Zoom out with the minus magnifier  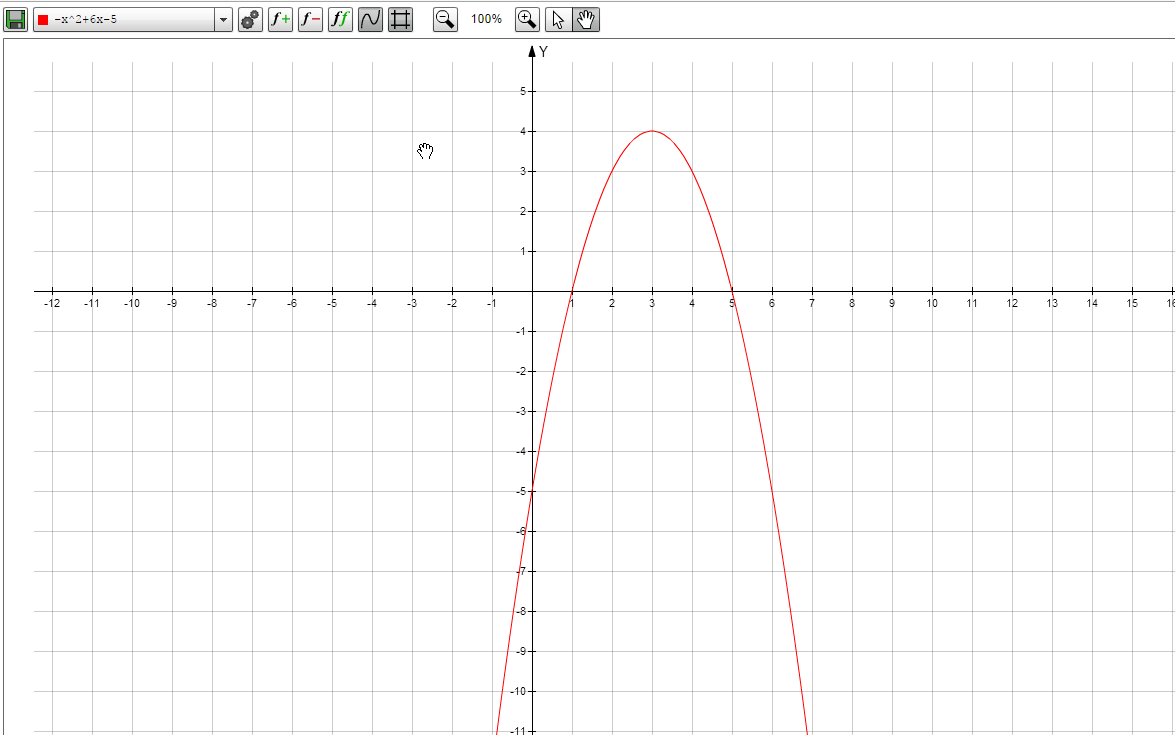(x=445, y=19)
